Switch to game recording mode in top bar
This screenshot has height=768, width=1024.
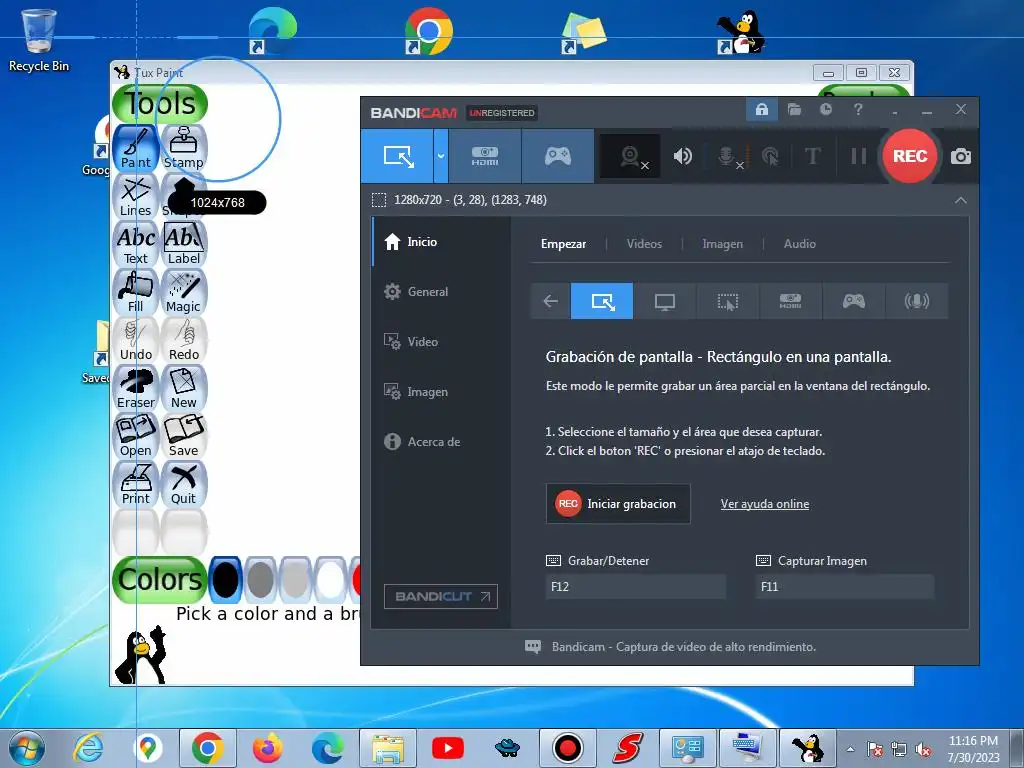click(x=558, y=156)
